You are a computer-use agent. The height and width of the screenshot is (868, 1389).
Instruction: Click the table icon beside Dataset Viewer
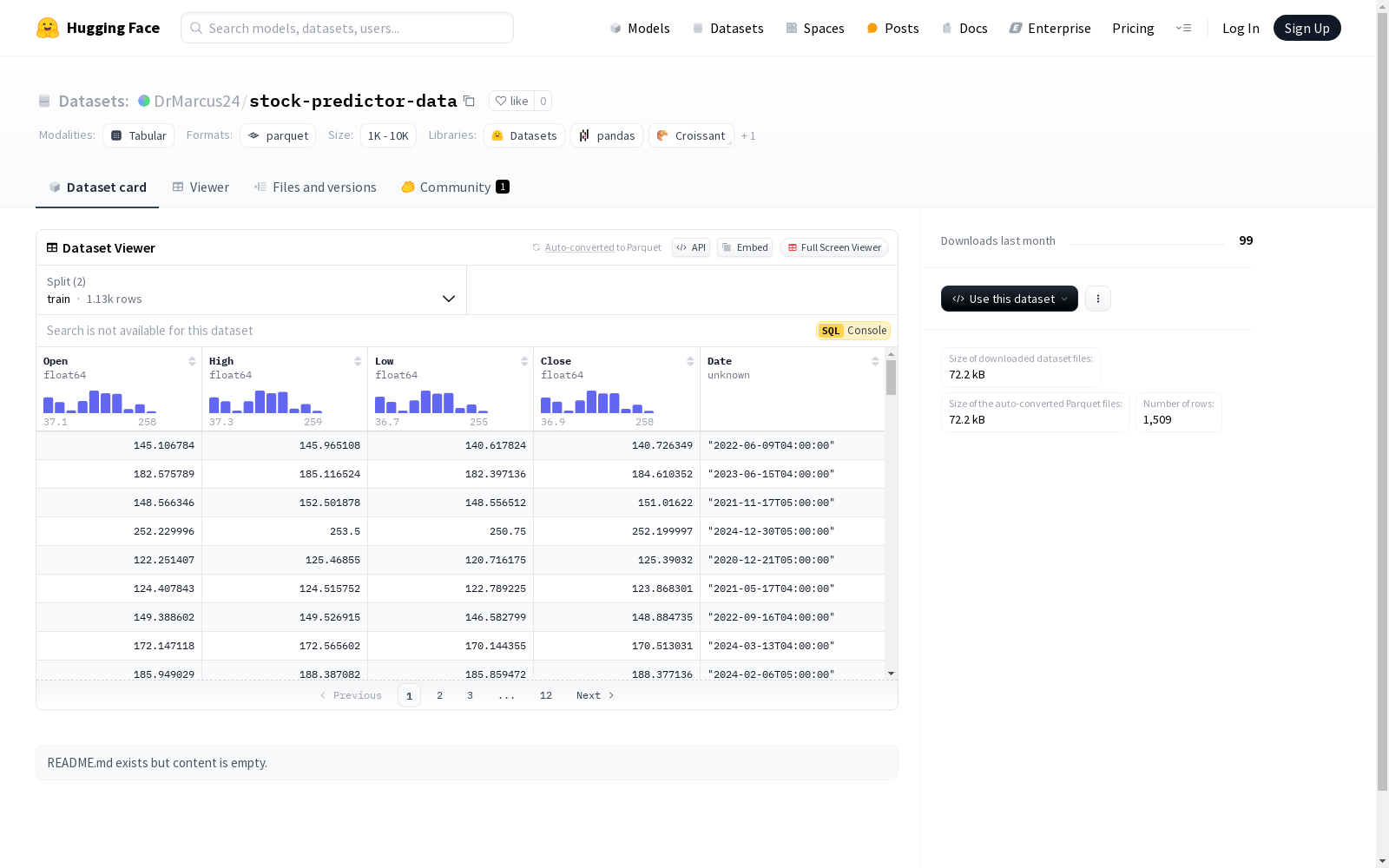click(x=52, y=247)
